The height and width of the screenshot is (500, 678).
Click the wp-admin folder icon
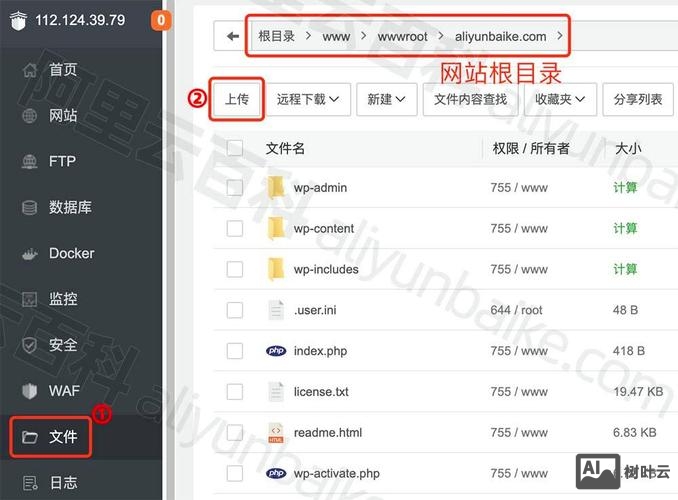click(x=276, y=187)
